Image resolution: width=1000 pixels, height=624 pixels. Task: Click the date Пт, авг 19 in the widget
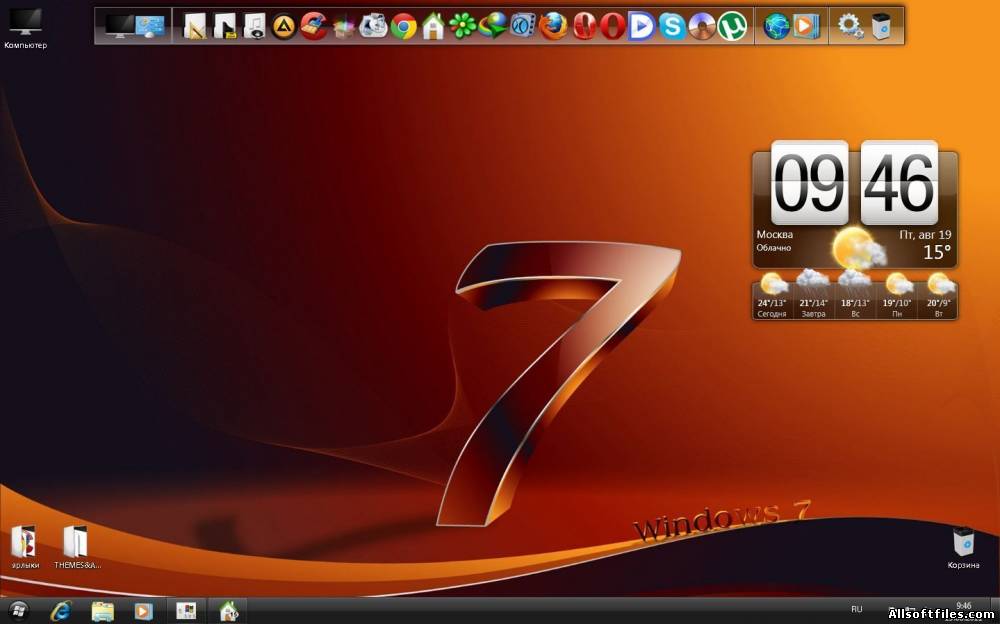[925, 235]
